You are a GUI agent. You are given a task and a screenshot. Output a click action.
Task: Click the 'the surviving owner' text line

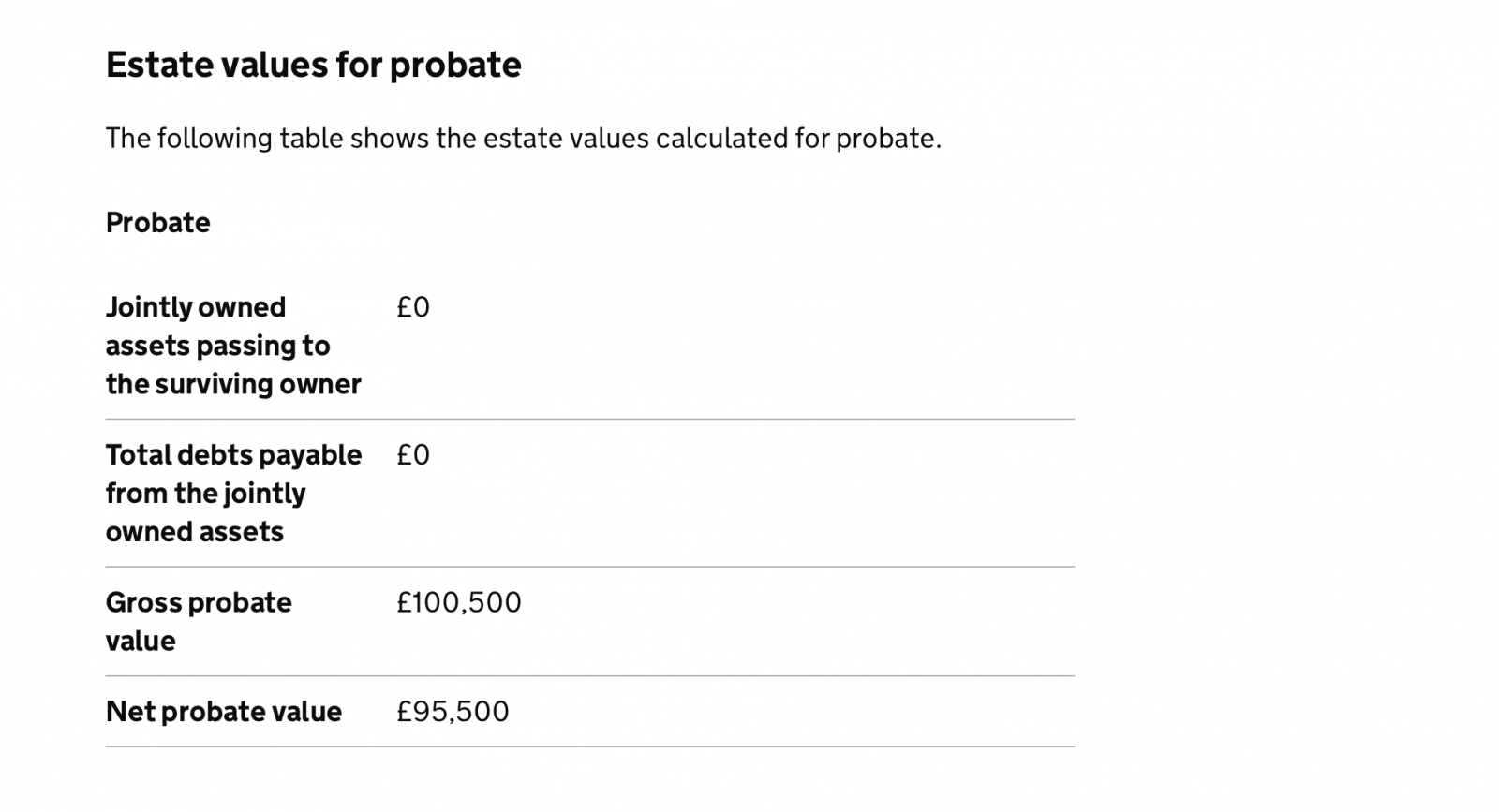[x=233, y=384]
